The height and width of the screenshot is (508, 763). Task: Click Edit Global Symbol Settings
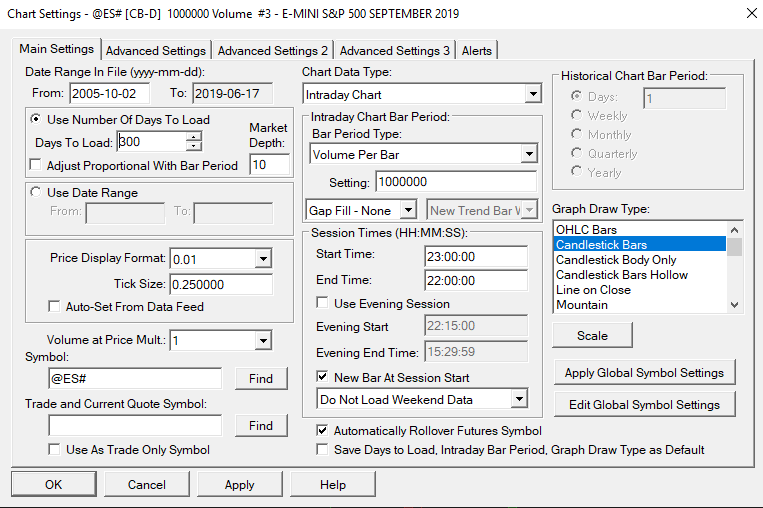[644, 404]
